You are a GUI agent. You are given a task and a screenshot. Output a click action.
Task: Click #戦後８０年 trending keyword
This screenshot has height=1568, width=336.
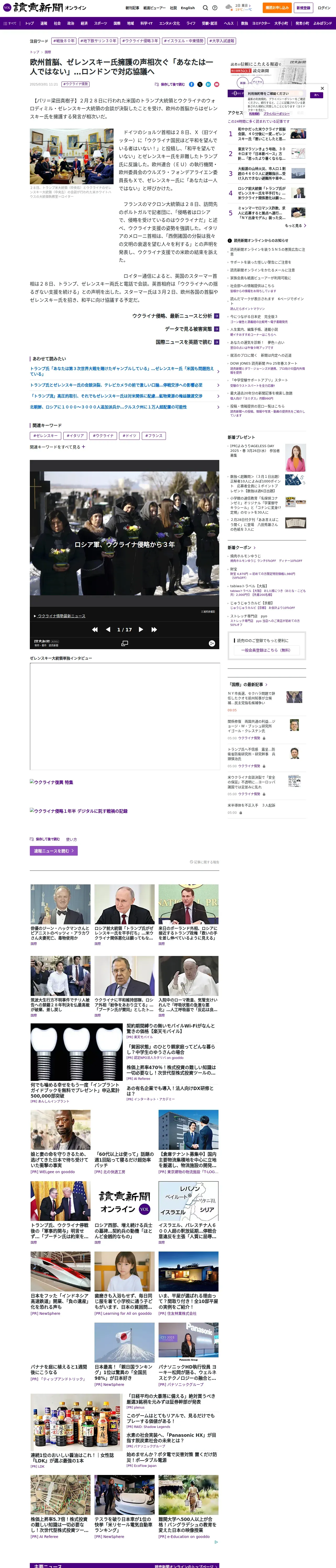point(64,41)
